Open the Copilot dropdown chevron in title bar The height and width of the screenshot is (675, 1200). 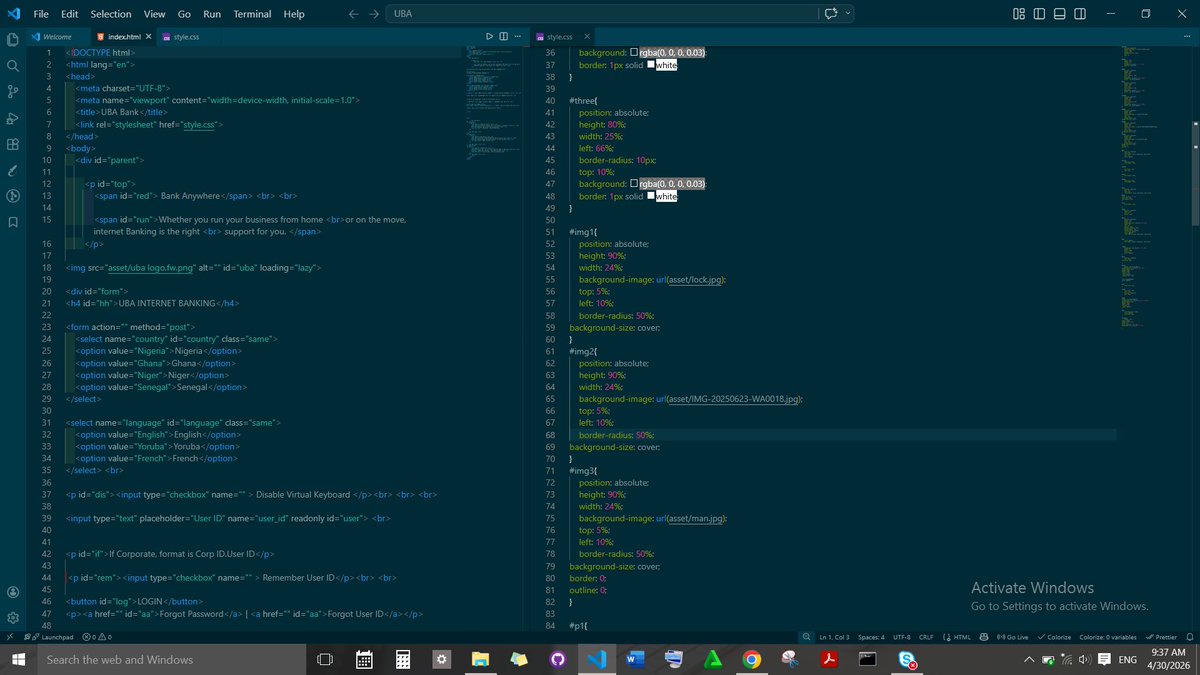pyautogui.click(x=848, y=14)
